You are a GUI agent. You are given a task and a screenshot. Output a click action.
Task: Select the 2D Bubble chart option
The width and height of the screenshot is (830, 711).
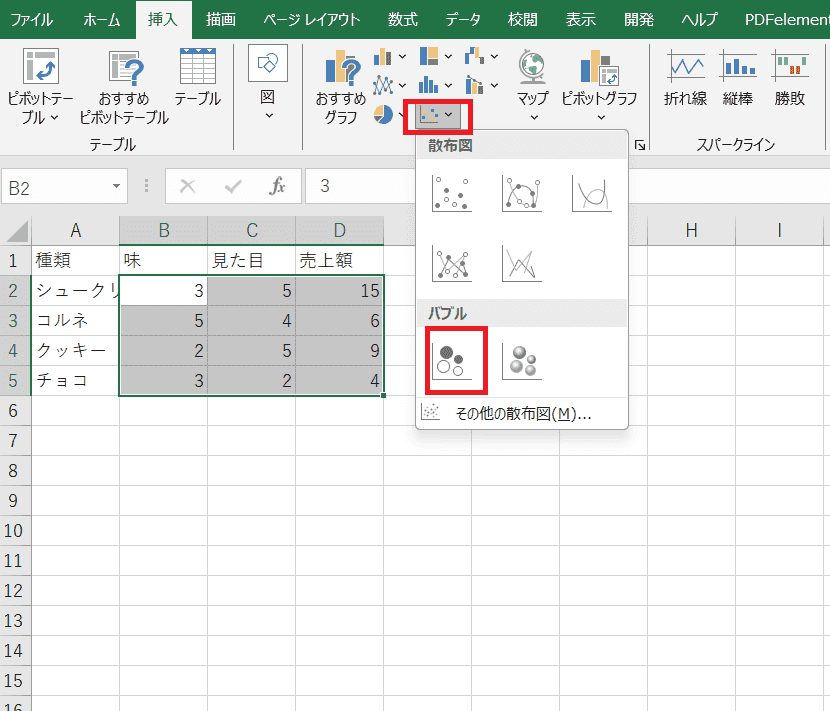click(451, 360)
